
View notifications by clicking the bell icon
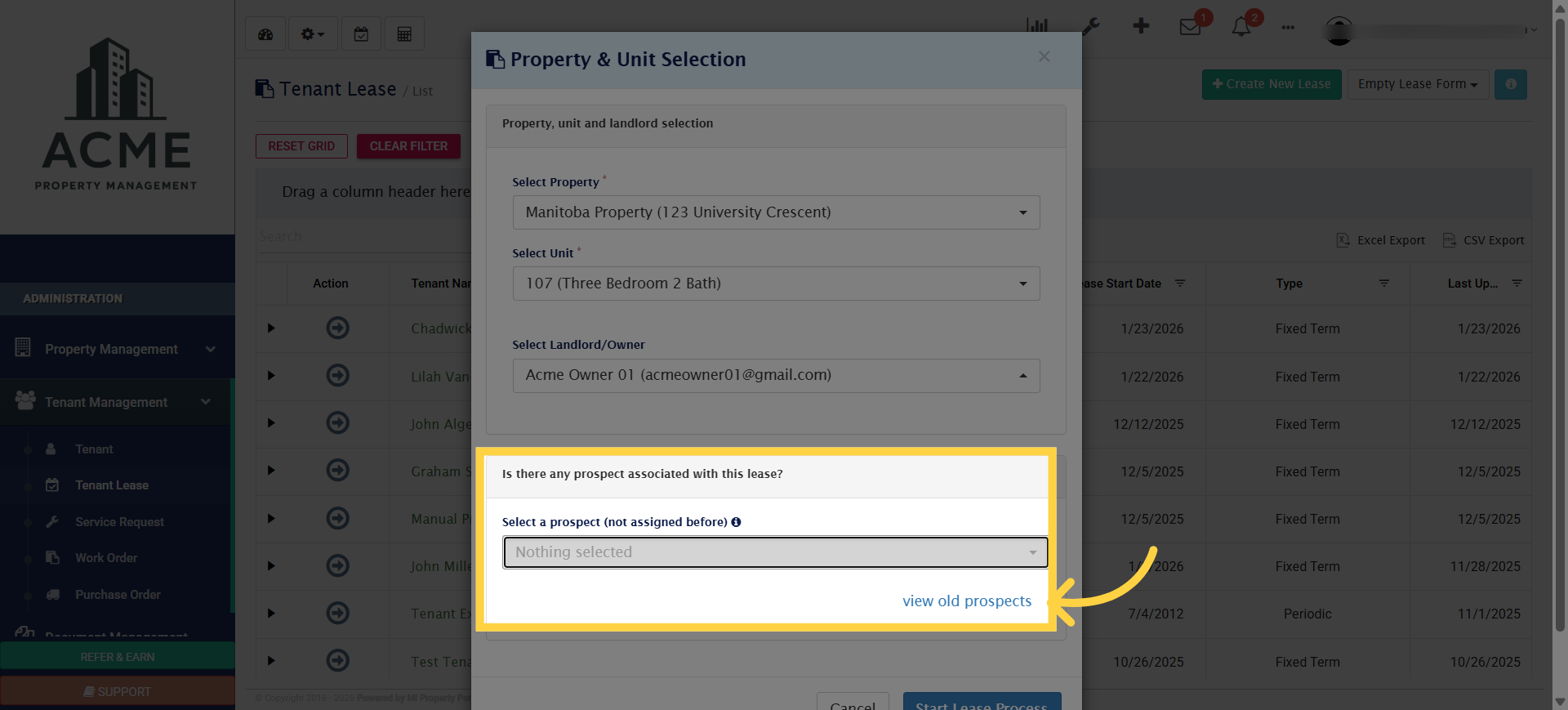[1240, 28]
